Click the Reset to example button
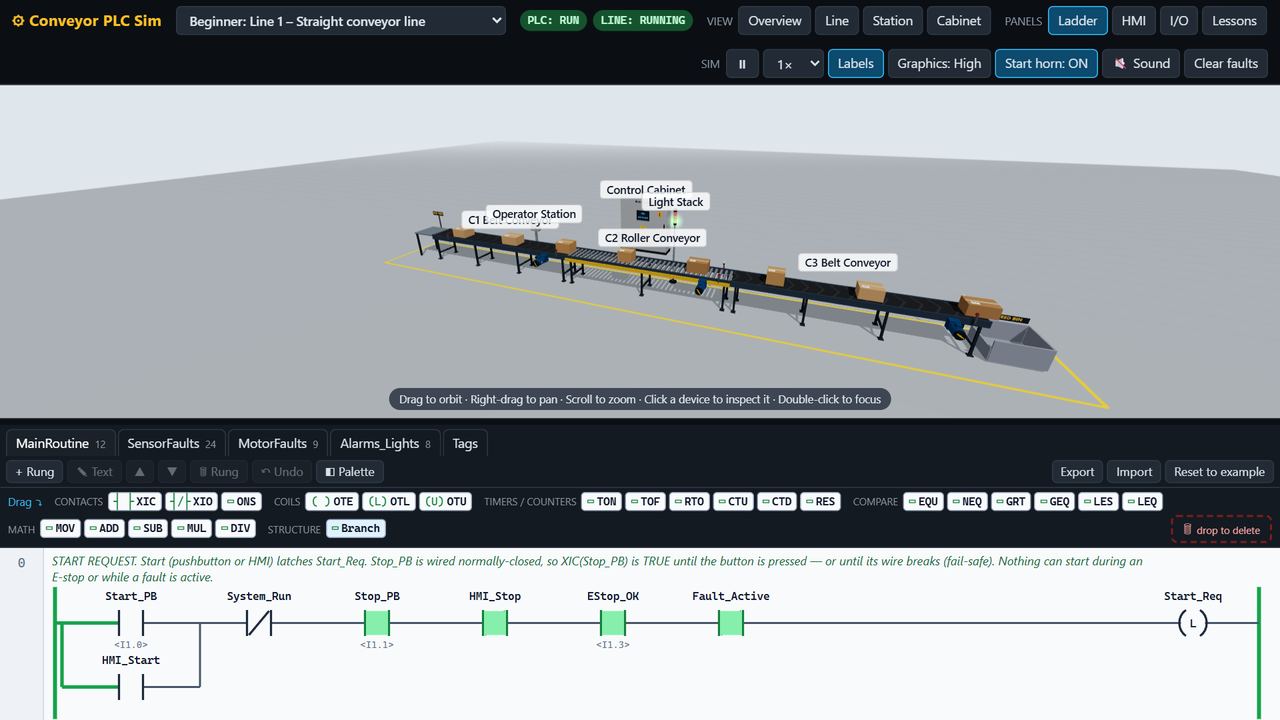Screen dimensions: 1280x720 tap(1219, 472)
